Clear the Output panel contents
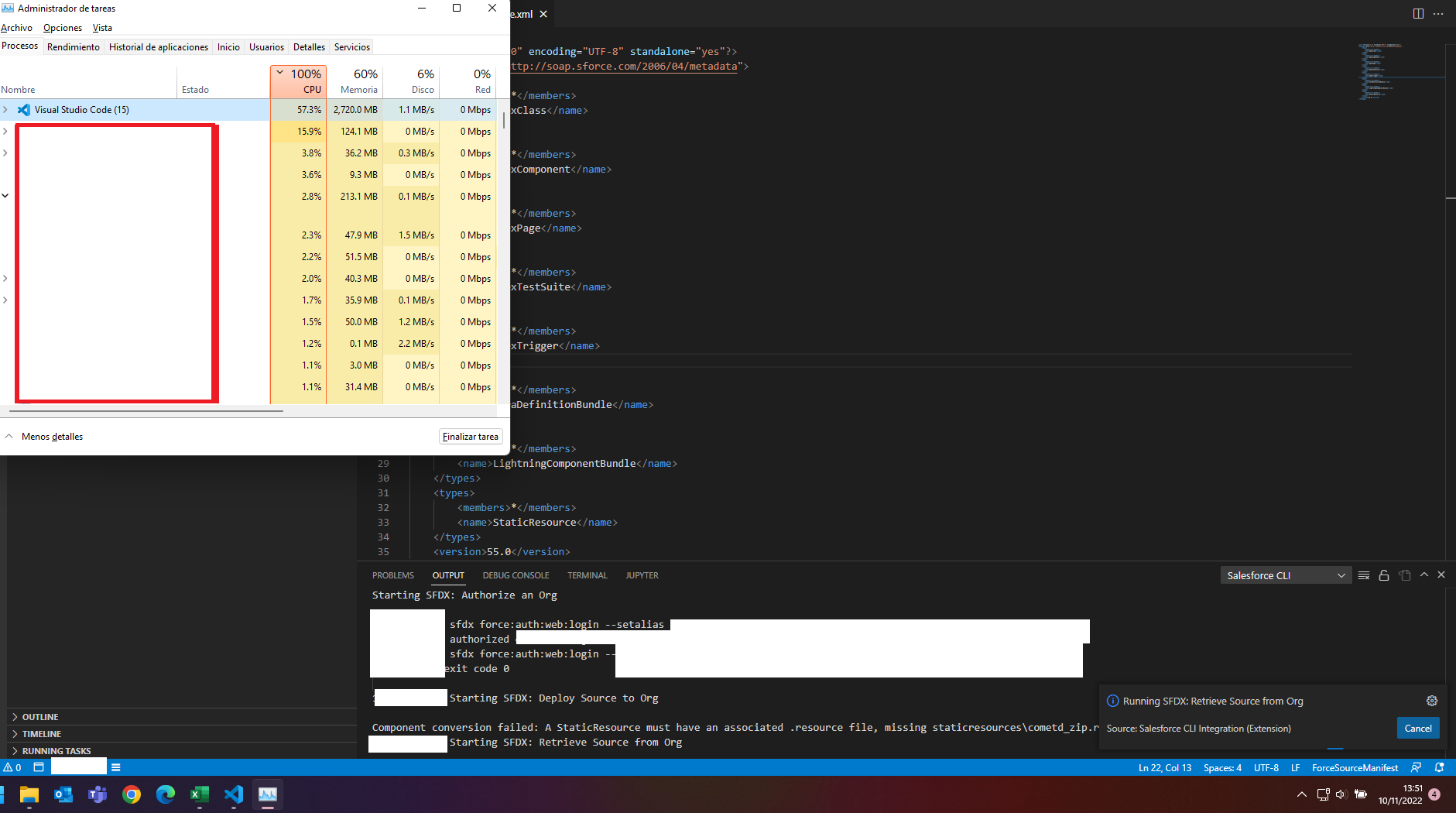1456x813 pixels. 1364,575
